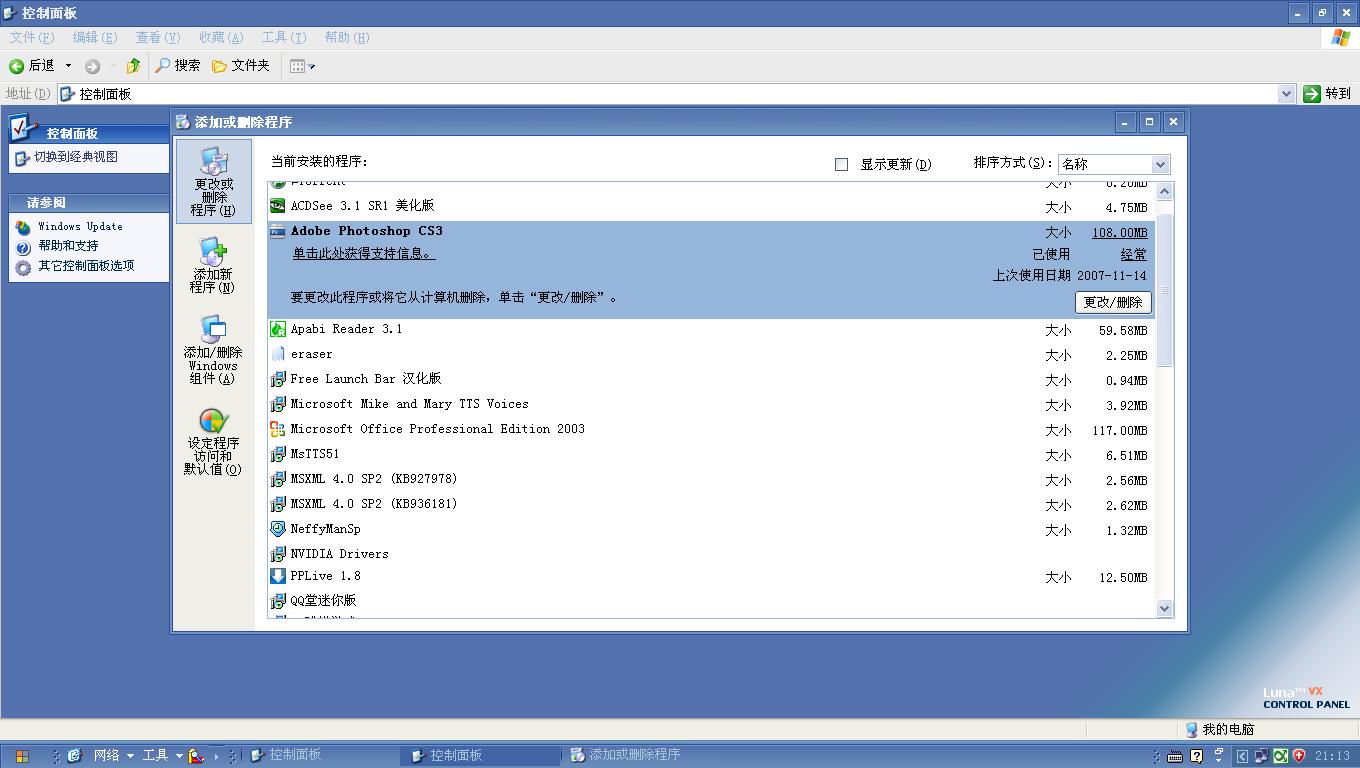Click the 切换到经典视图 link text
This screenshot has width=1360, height=768.
pos(76,157)
